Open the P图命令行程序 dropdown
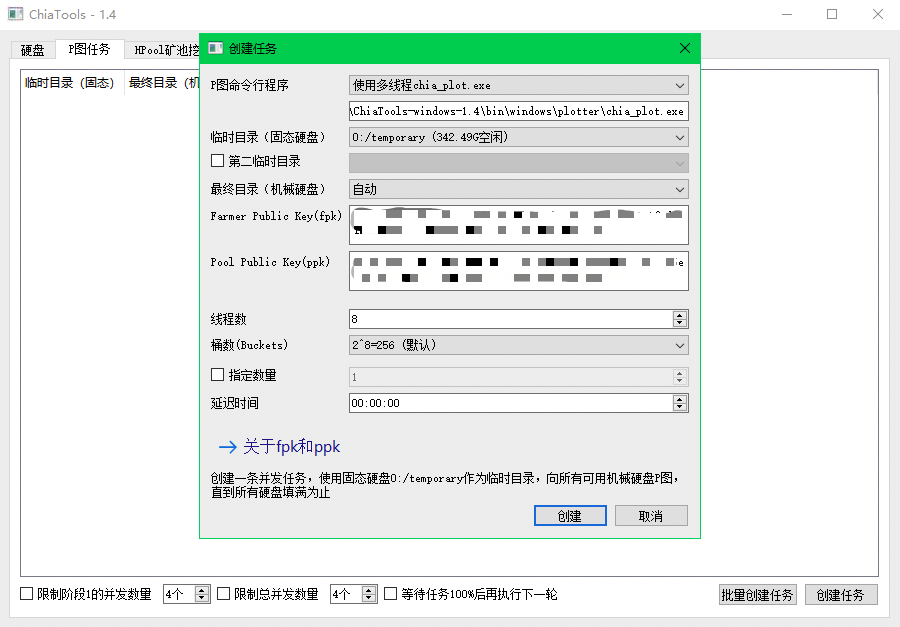This screenshot has height=627, width=900. (518, 86)
